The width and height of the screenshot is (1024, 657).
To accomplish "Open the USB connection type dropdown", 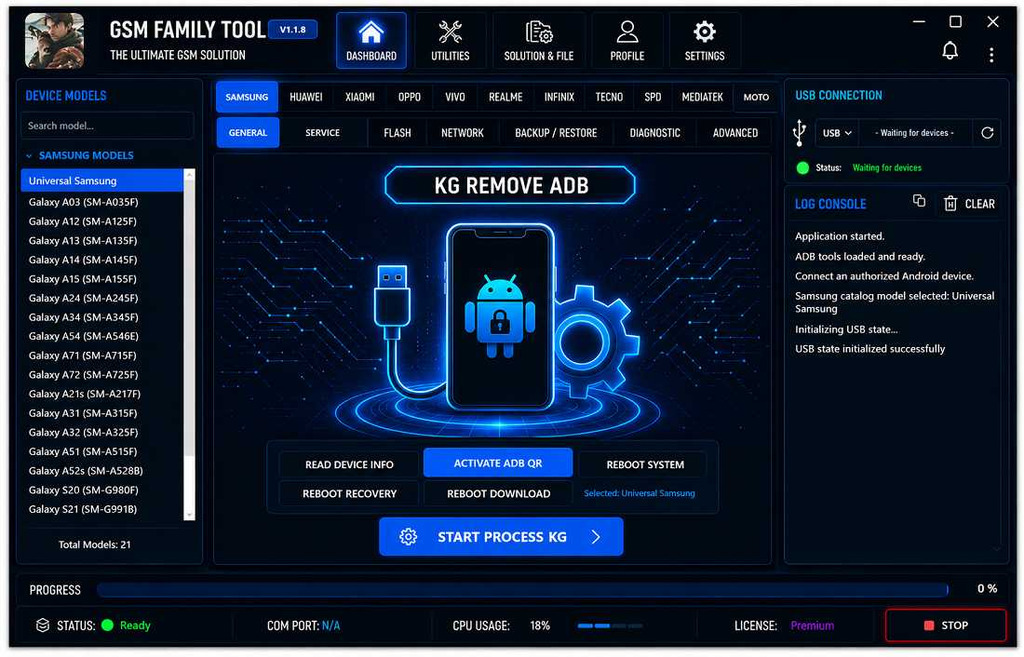I will pos(837,133).
